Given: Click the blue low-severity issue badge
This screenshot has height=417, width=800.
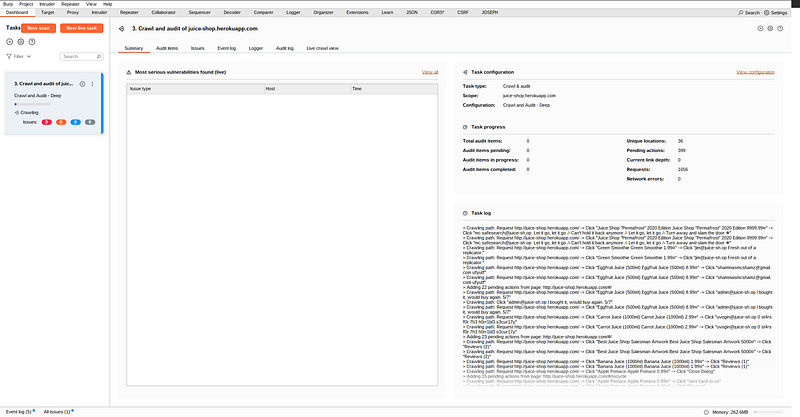Looking at the screenshot, I should (x=76, y=122).
